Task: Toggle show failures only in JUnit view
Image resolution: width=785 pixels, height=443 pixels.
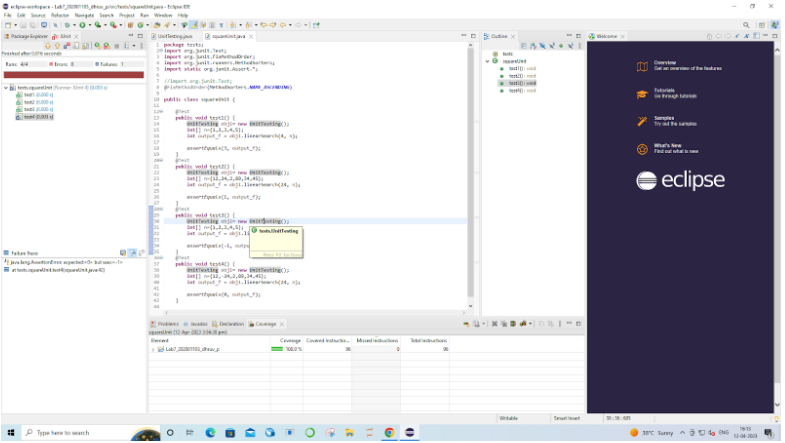Action: (x=67, y=46)
